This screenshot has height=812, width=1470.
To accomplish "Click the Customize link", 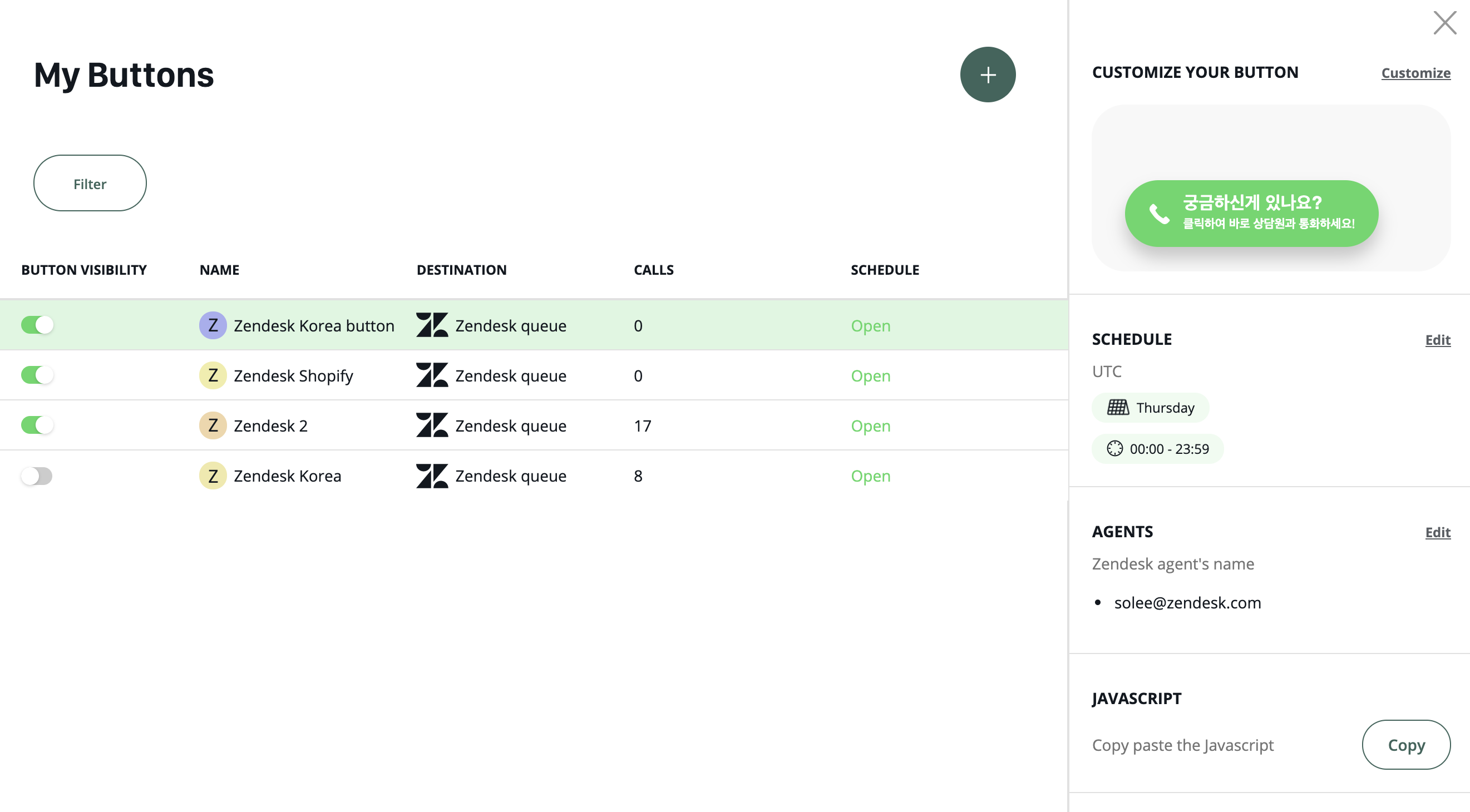I will [1415, 73].
